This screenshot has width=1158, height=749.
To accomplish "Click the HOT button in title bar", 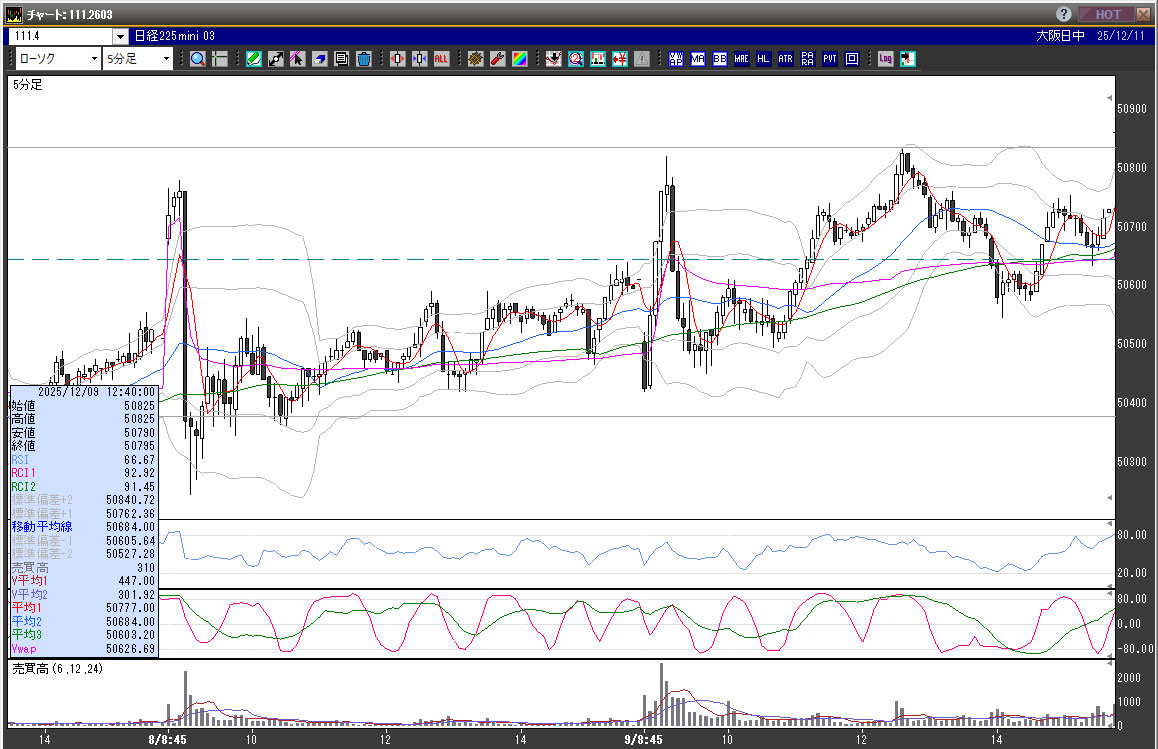I will click(1107, 14).
